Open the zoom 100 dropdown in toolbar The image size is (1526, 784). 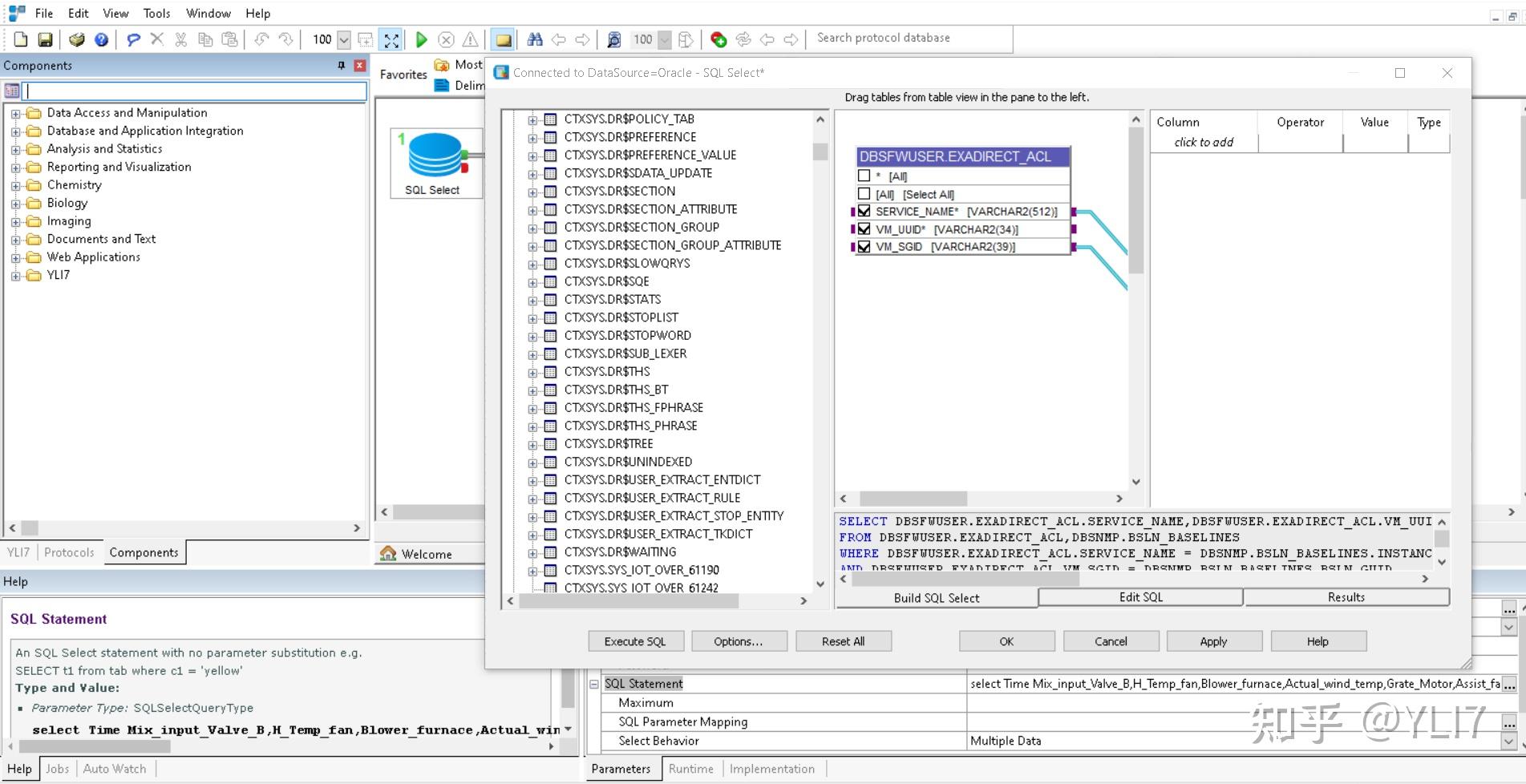tap(344, 39)
